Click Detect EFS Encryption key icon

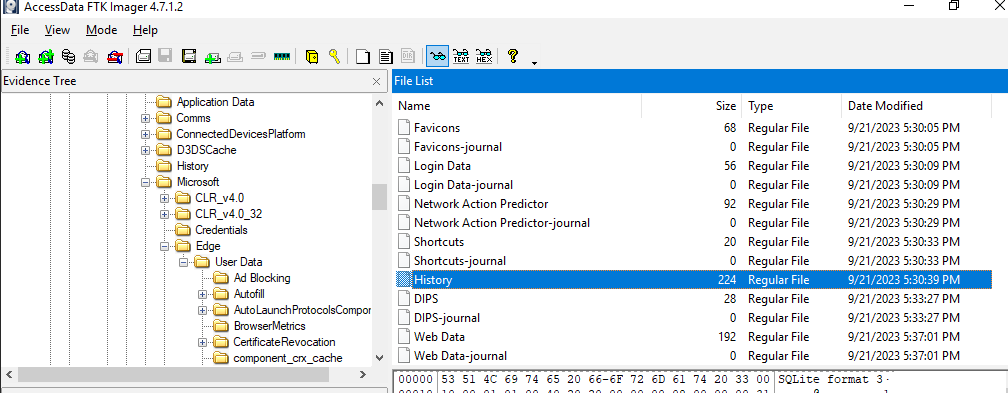point(334,56)
